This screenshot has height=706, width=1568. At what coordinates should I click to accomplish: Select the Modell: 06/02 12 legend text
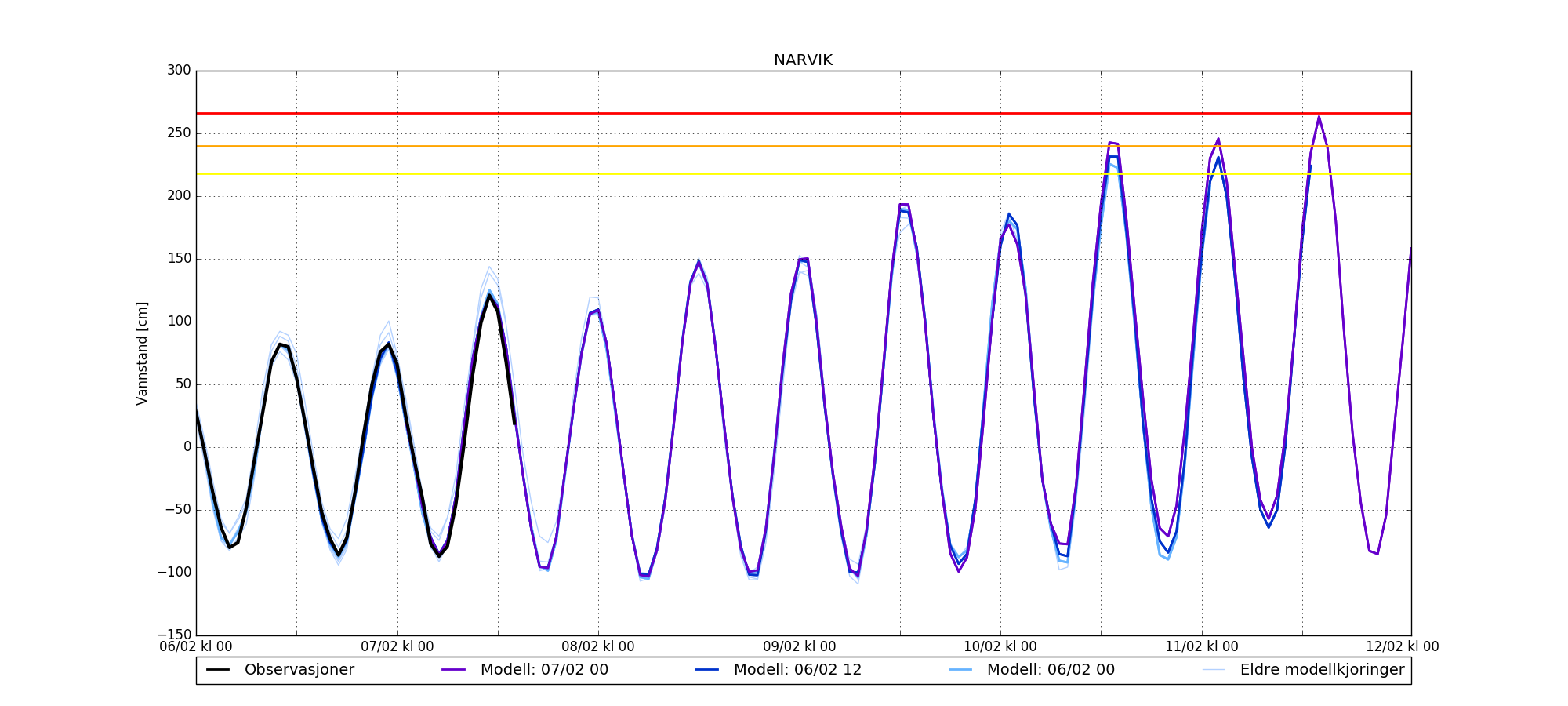coord(797,670)
